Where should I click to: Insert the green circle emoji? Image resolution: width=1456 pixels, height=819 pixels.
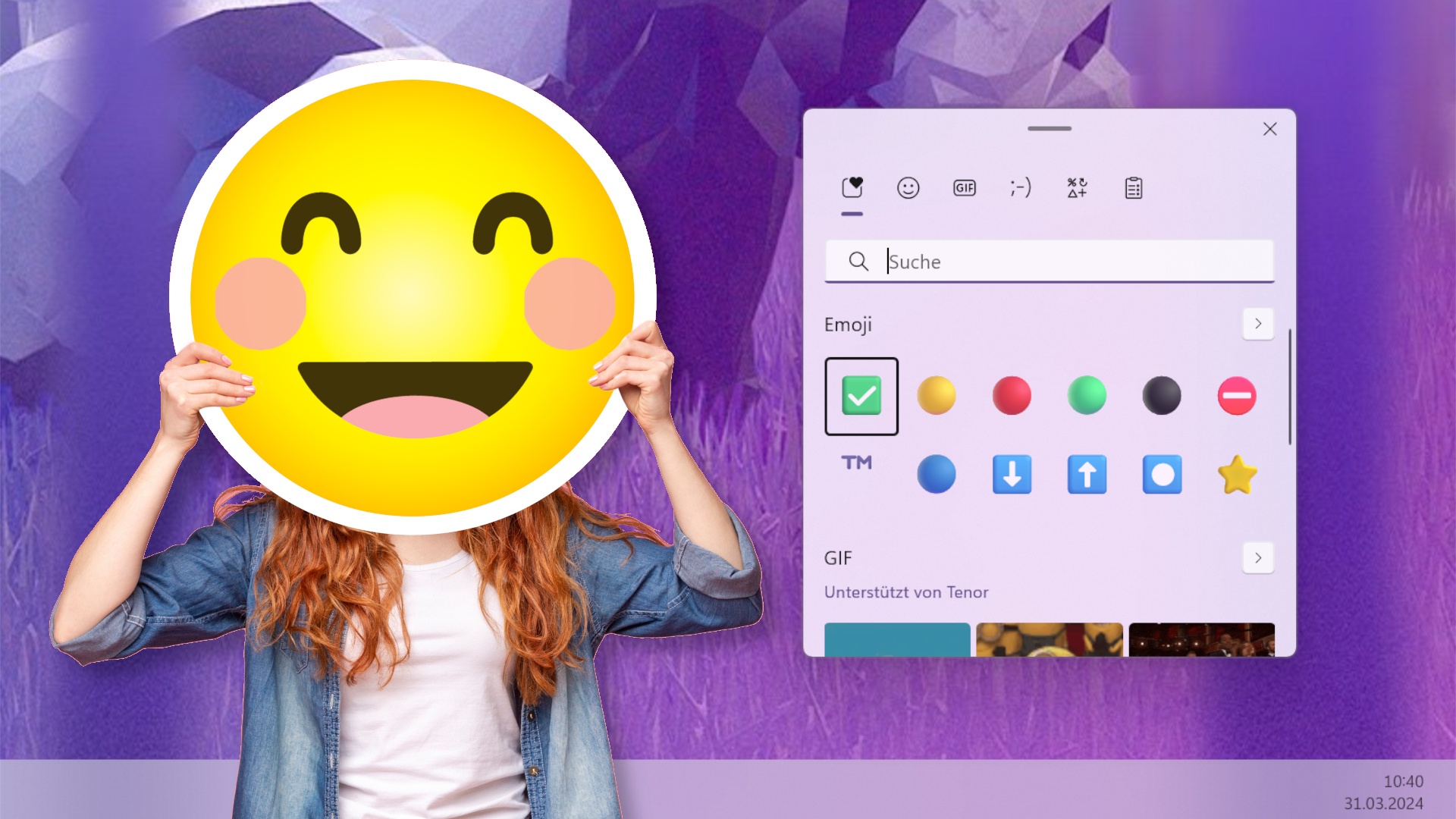click(x=1087, y=396)
